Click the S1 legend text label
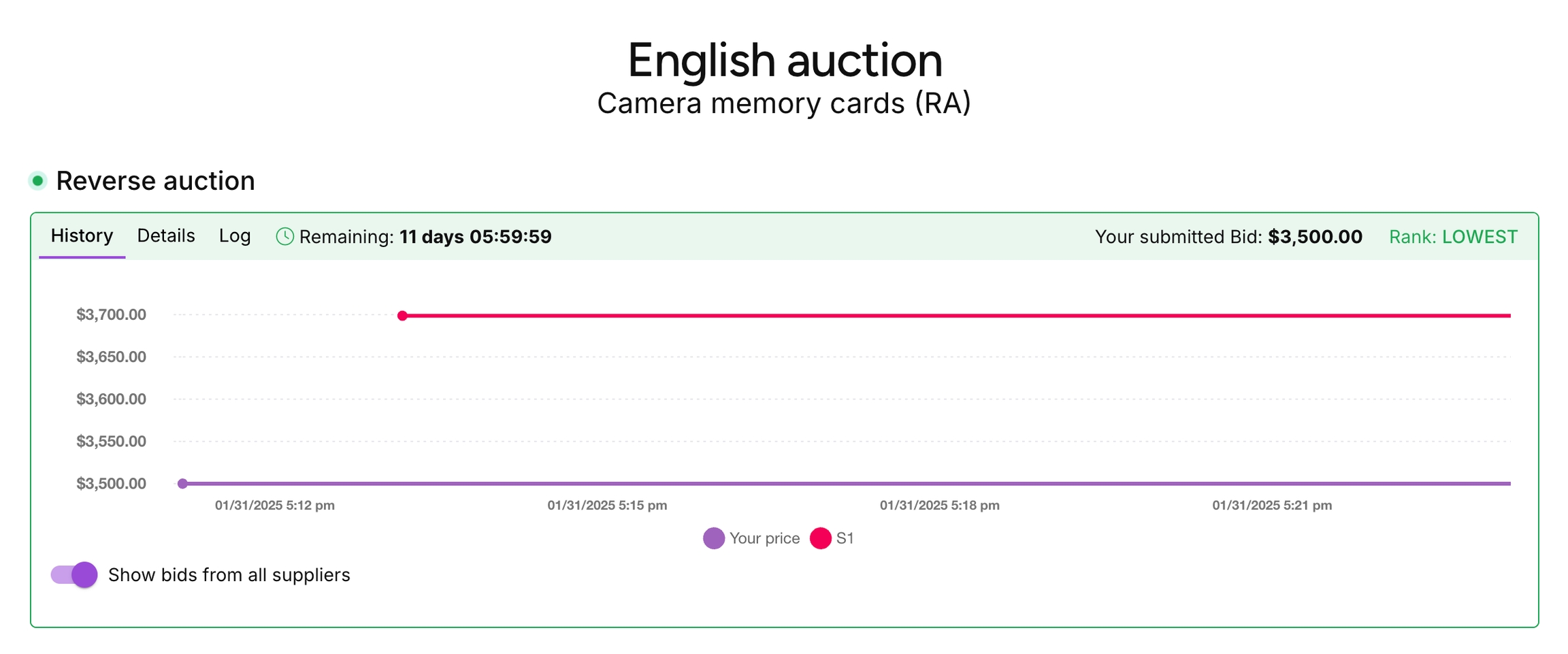The height and width of the screenshot is (654, 1568). 845,538
